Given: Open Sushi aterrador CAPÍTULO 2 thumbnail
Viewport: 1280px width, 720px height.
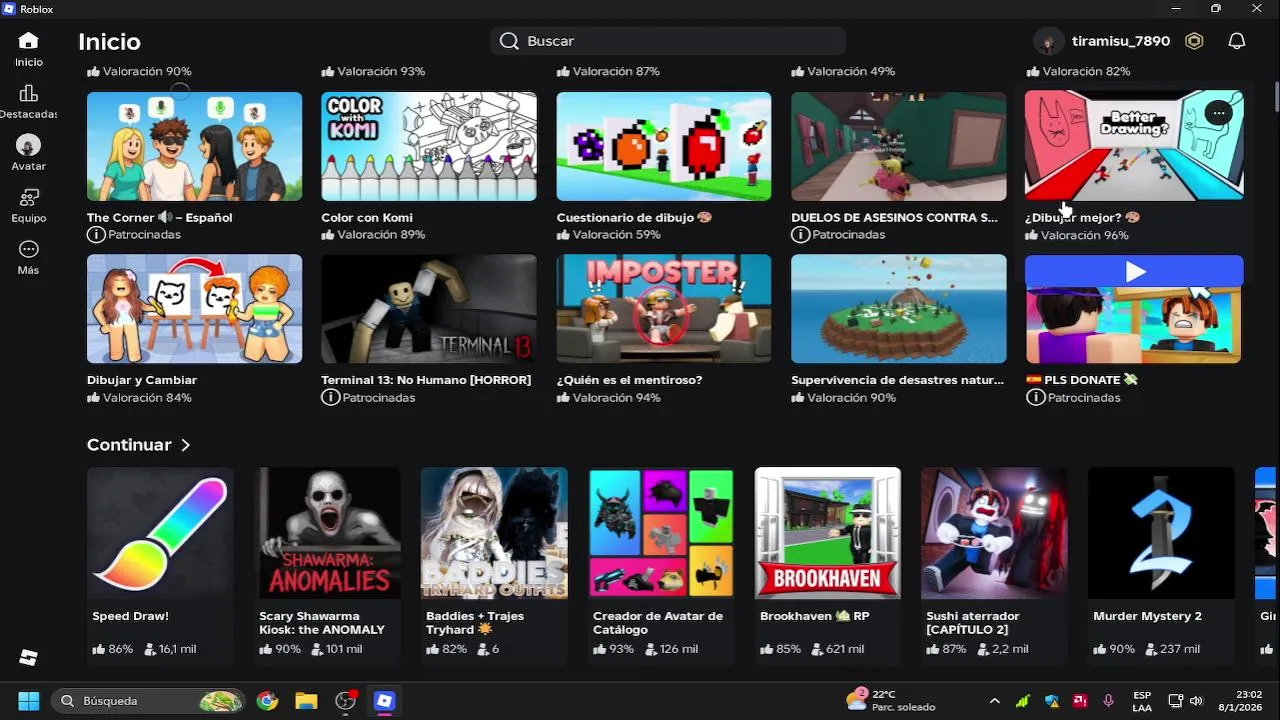Looking at the screenshot, I should [x=994, y=533].
